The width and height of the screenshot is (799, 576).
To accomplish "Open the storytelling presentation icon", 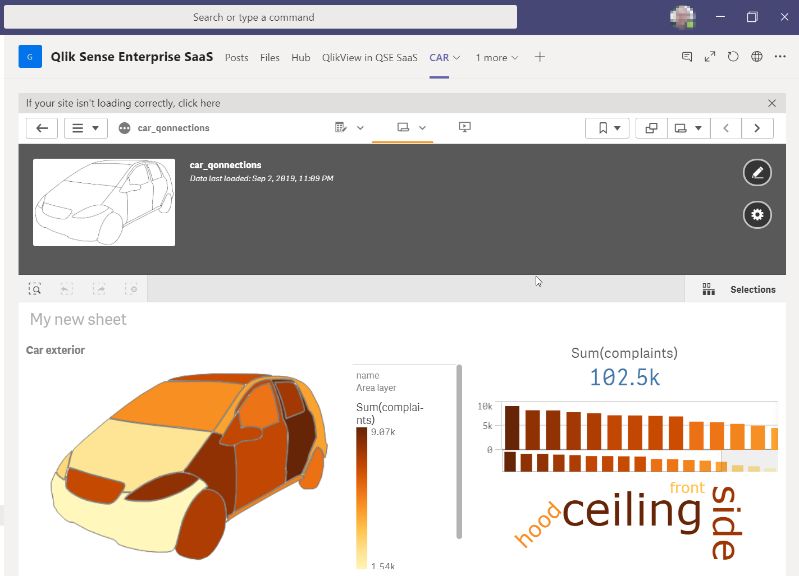I will [465, 127].
